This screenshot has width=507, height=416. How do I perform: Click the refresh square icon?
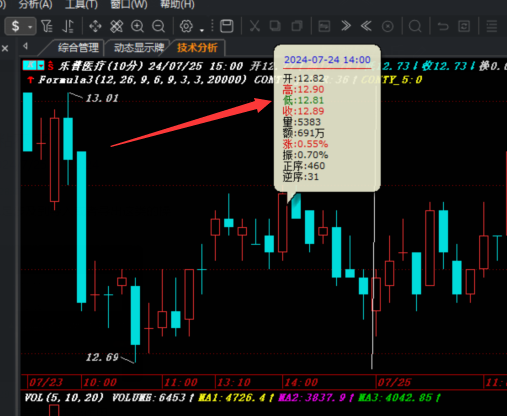pyautogui.click(x=464, y=26)
